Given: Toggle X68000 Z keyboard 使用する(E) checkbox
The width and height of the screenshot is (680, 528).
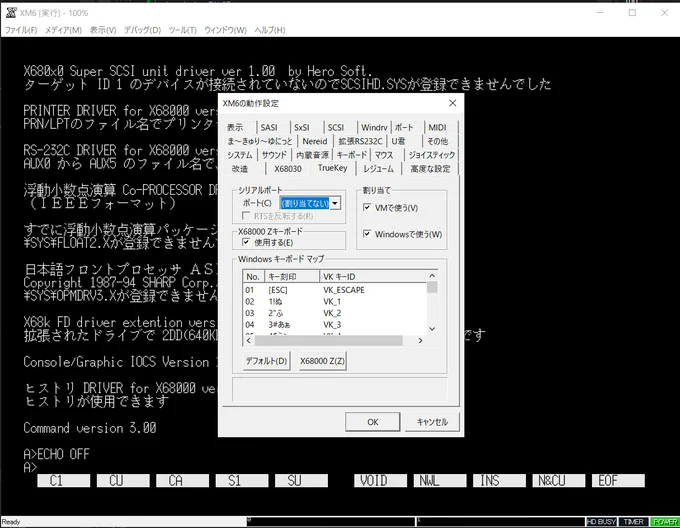Looking at the screenshot, I should (268, 243).
